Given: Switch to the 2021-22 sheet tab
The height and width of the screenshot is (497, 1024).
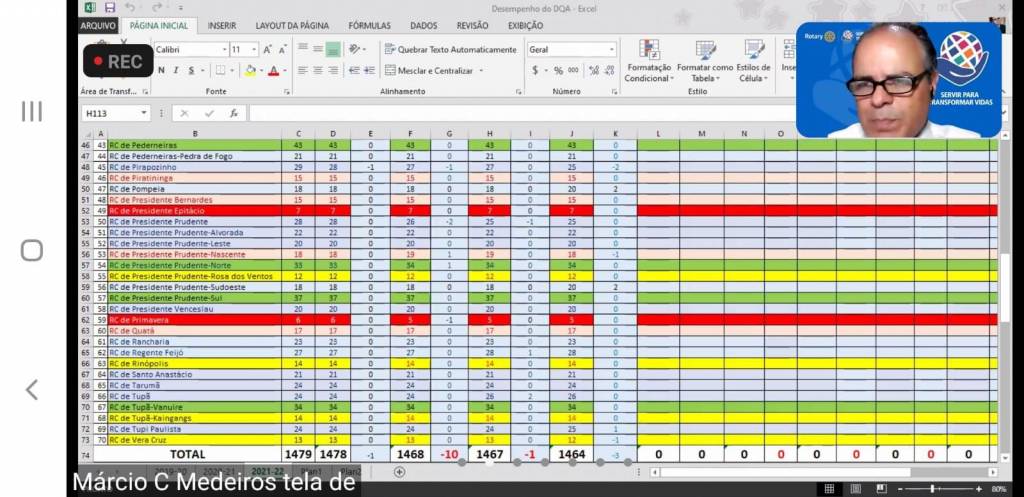Looking at the screenshot, I should [x=267, y=471].
